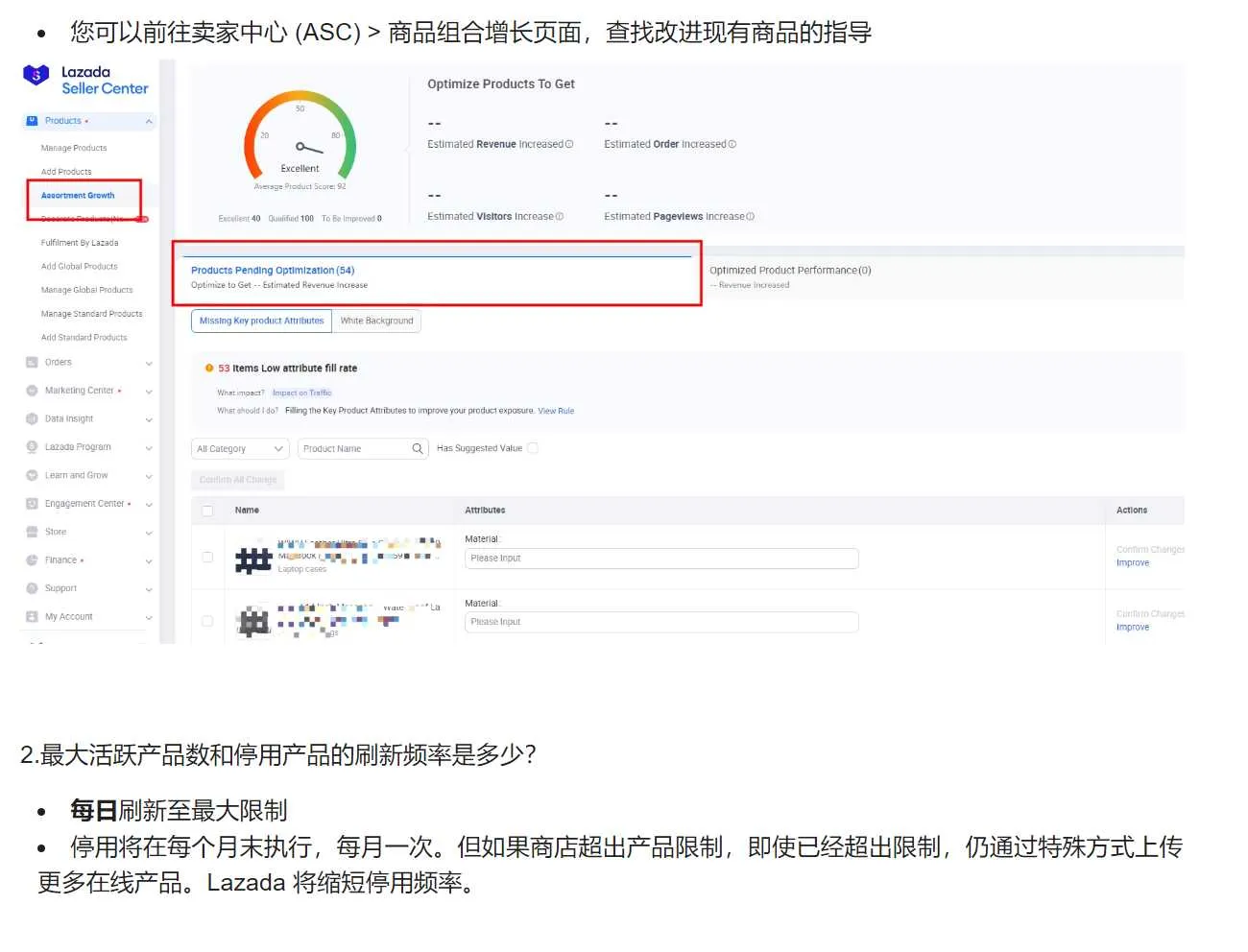
Task: Switch to the White Background tab
Action: 376,321
